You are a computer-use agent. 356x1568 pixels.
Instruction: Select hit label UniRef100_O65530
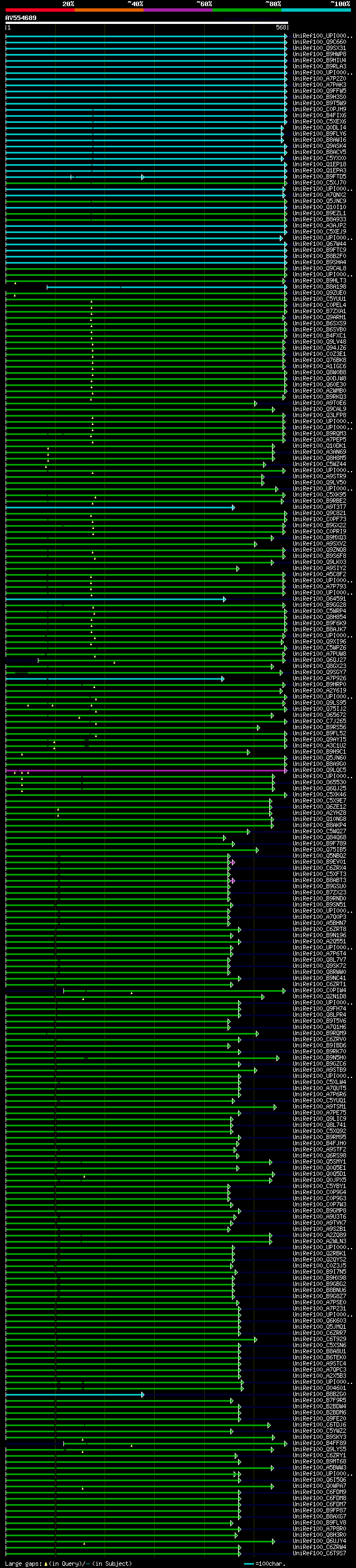pyautogui.click(x=319, y=783)
